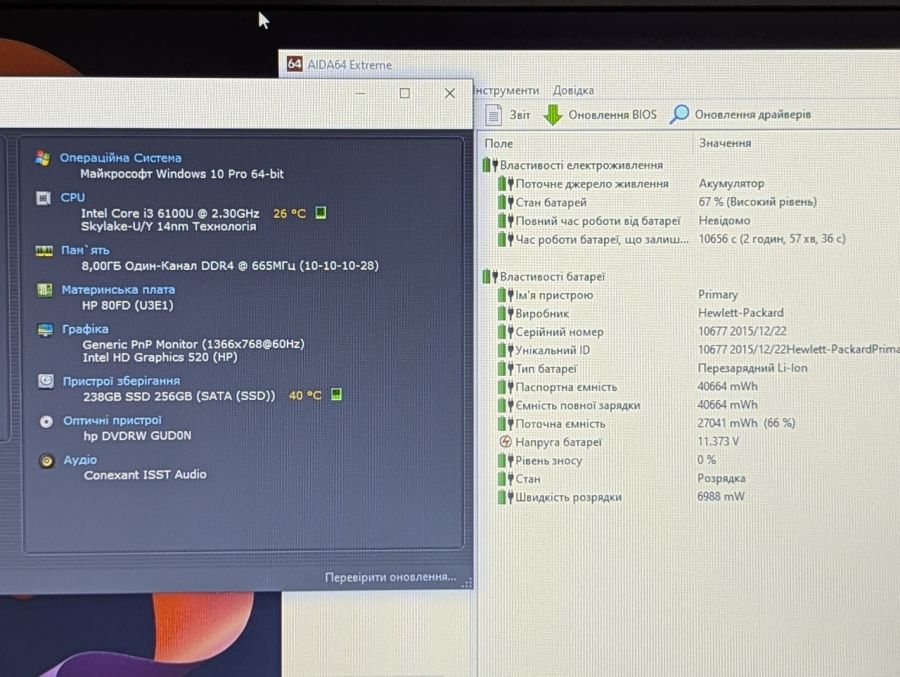Click the Акумулятор value

(731, 184)
